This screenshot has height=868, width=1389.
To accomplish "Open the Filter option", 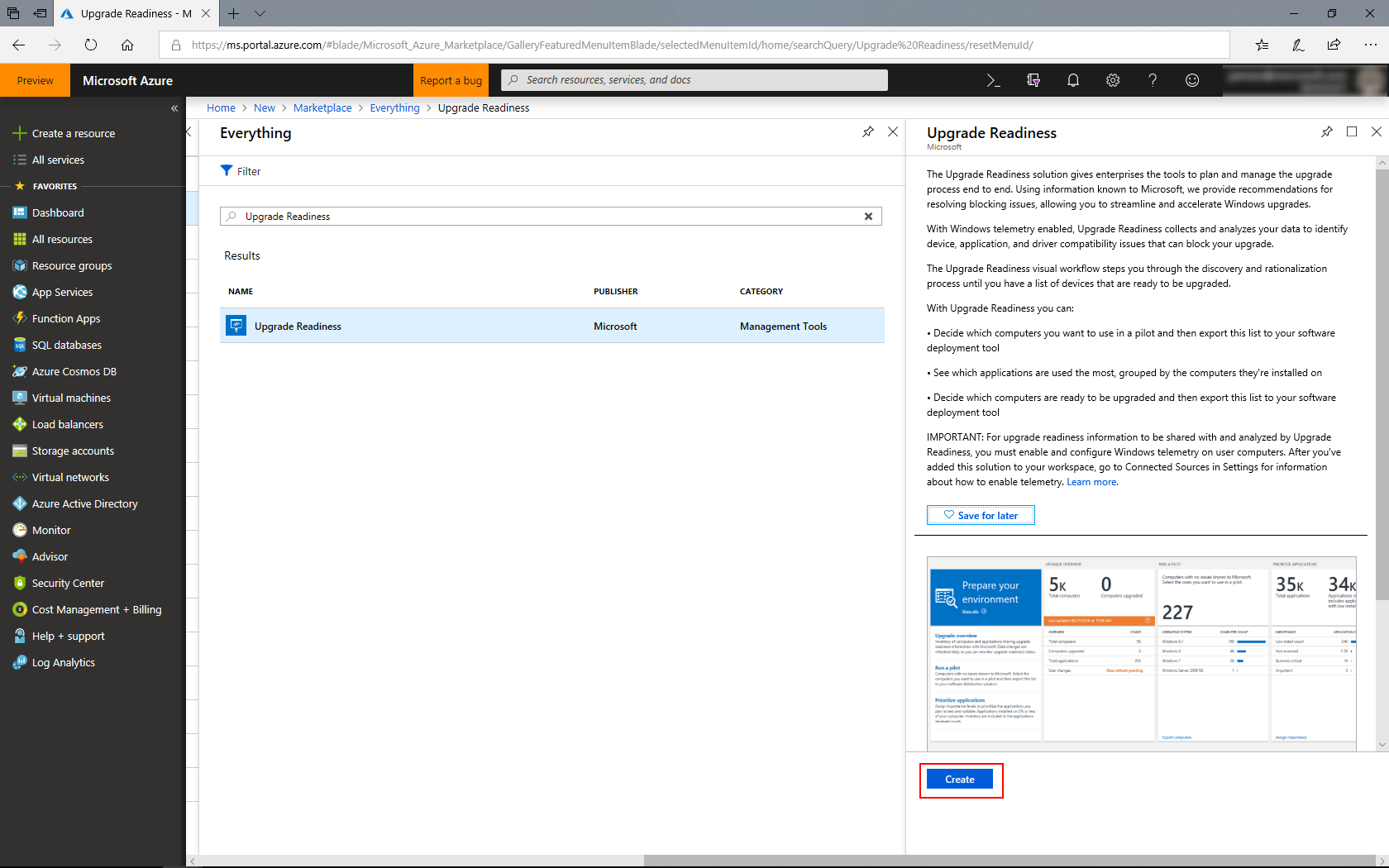I will [241, 171].
